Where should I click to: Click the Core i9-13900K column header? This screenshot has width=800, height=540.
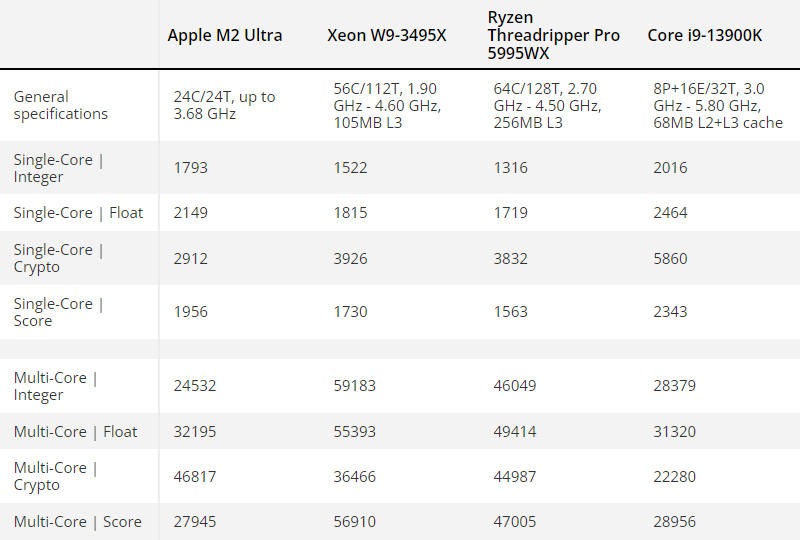703,35
